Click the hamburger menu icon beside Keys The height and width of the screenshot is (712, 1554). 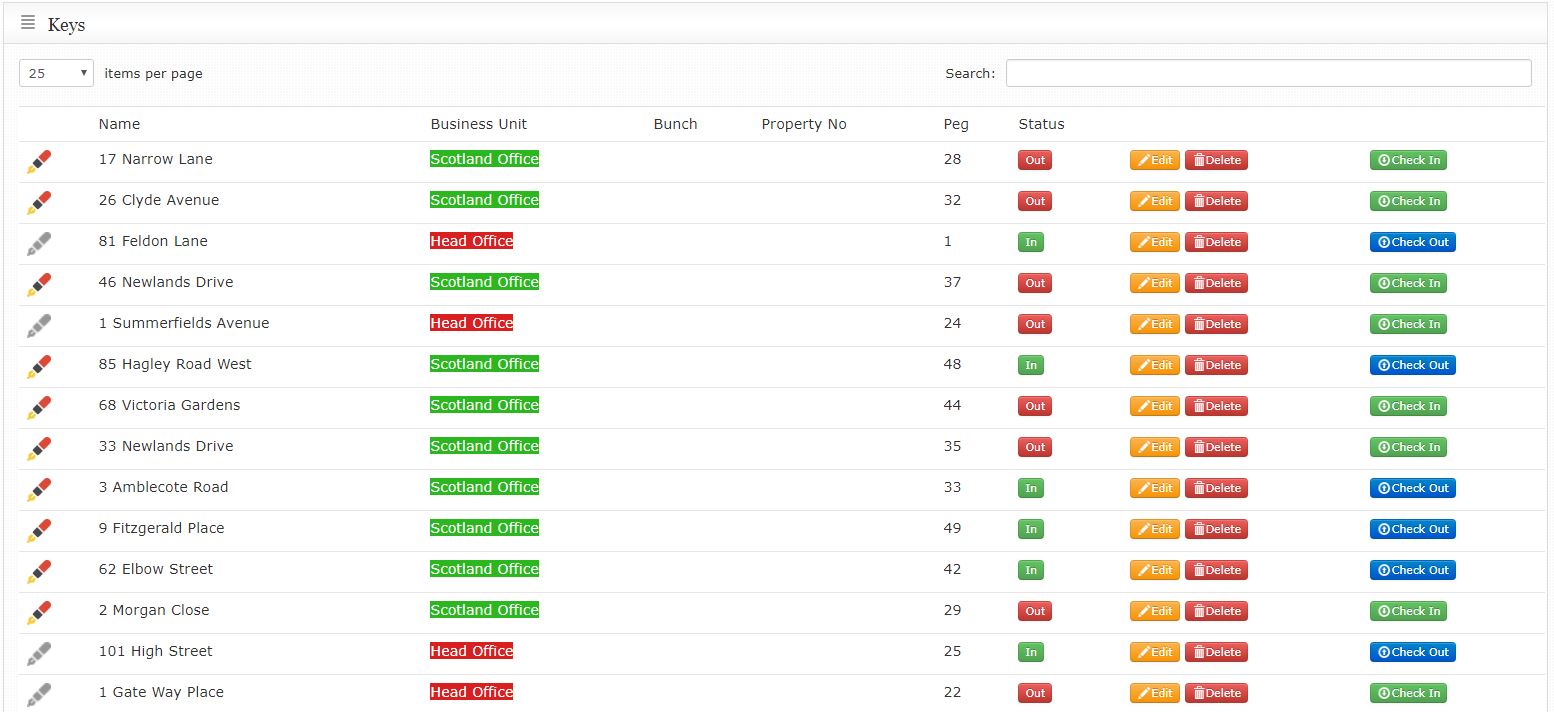point(28,23)
